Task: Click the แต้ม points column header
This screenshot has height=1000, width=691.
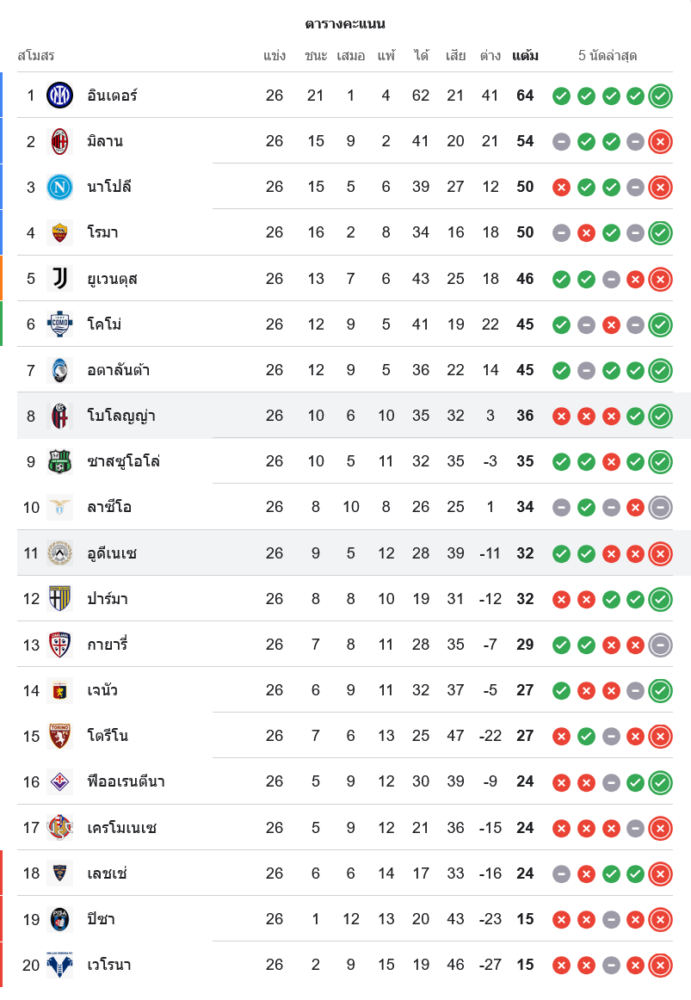Action: pyautogui.click(x=525, y=56)
